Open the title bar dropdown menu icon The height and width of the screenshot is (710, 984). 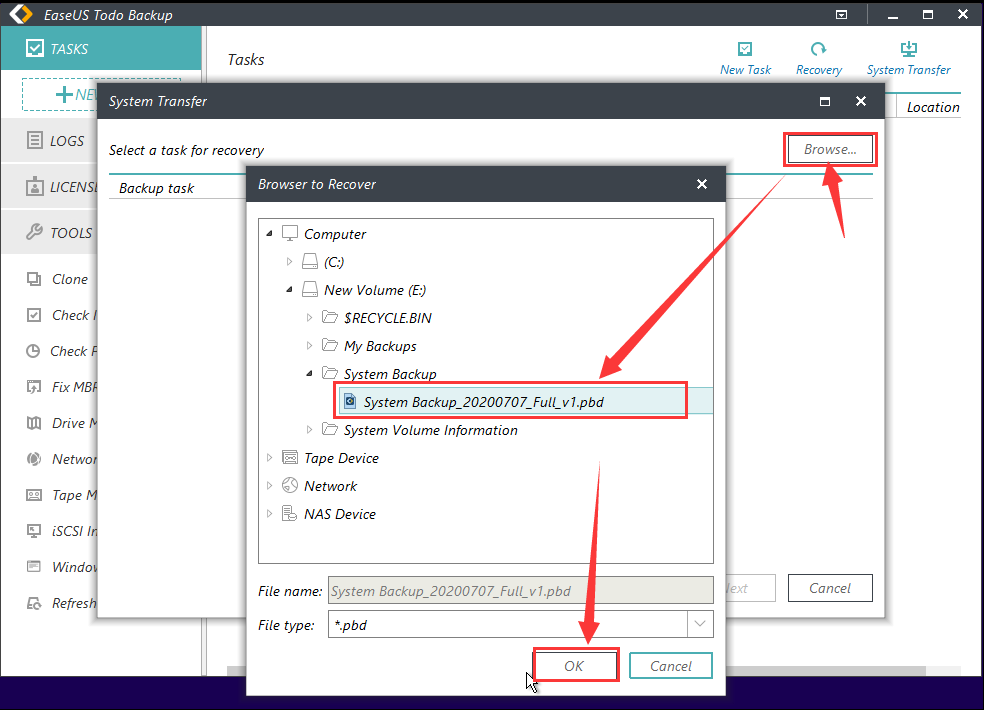tap(842, 14)
